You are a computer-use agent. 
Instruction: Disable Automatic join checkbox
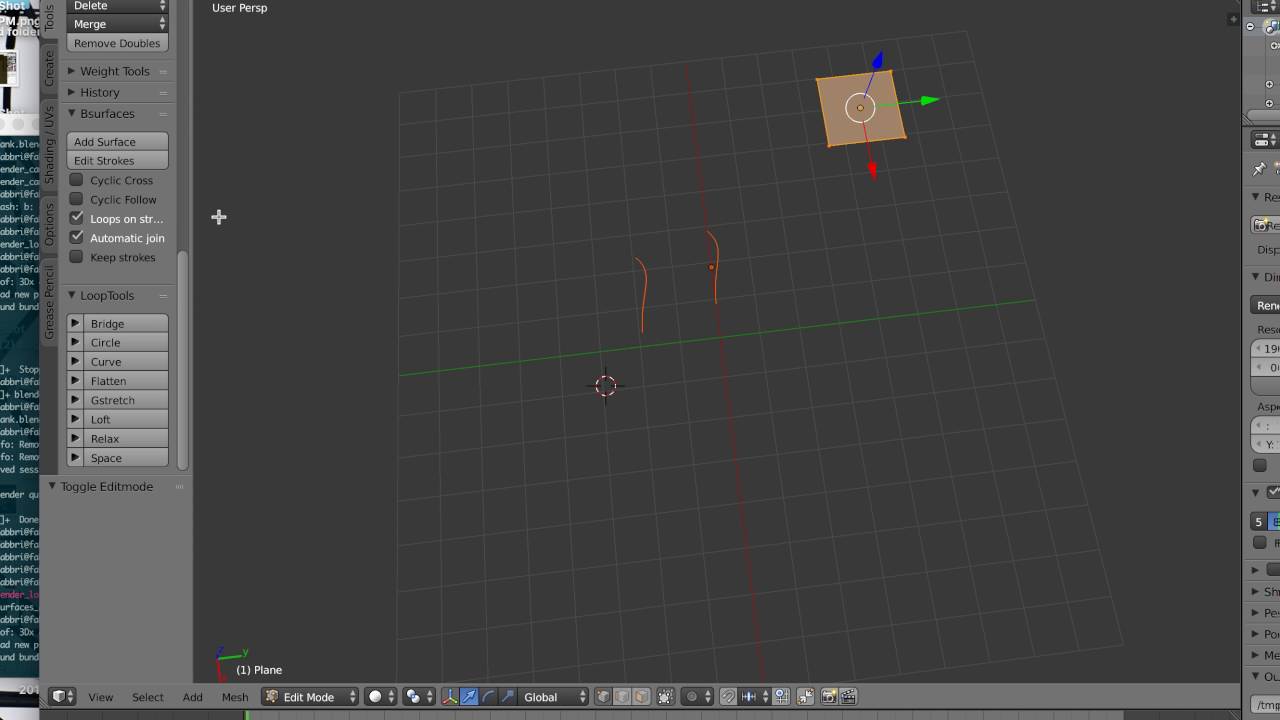76,237
